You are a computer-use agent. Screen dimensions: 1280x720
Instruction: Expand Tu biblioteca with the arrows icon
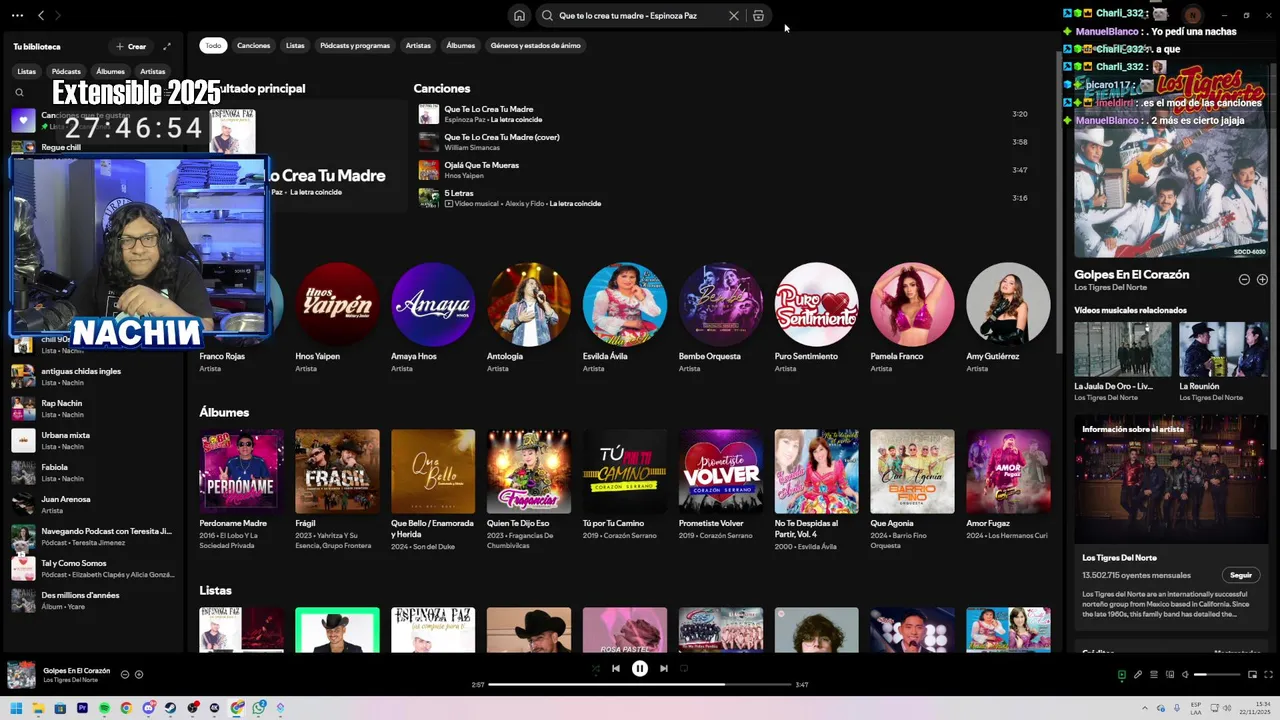pos(167,46)
